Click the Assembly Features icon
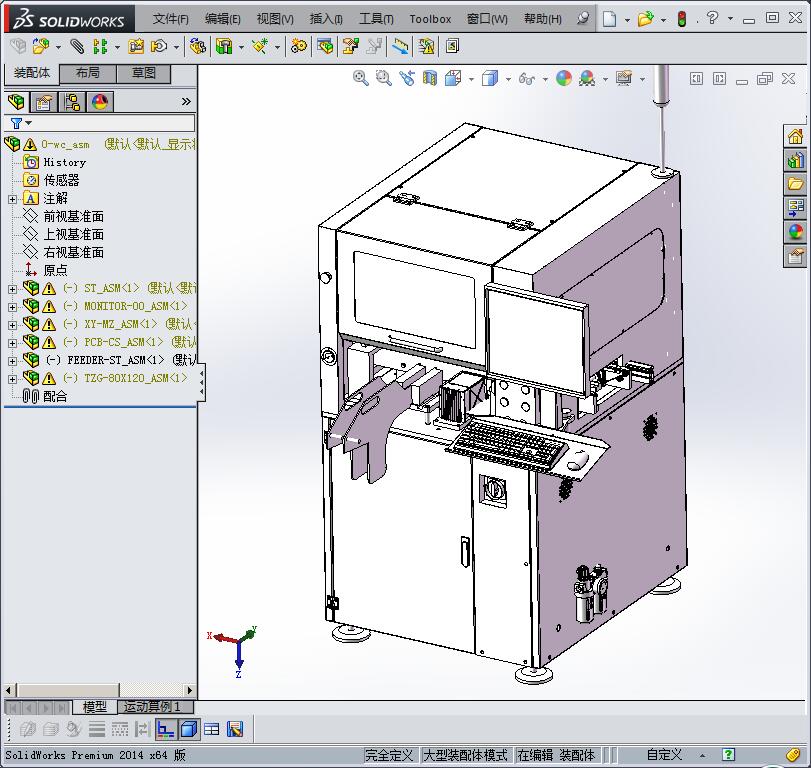The width and height of the screenshot is (811, 768). pyautogui.click(x=224, y=47)
